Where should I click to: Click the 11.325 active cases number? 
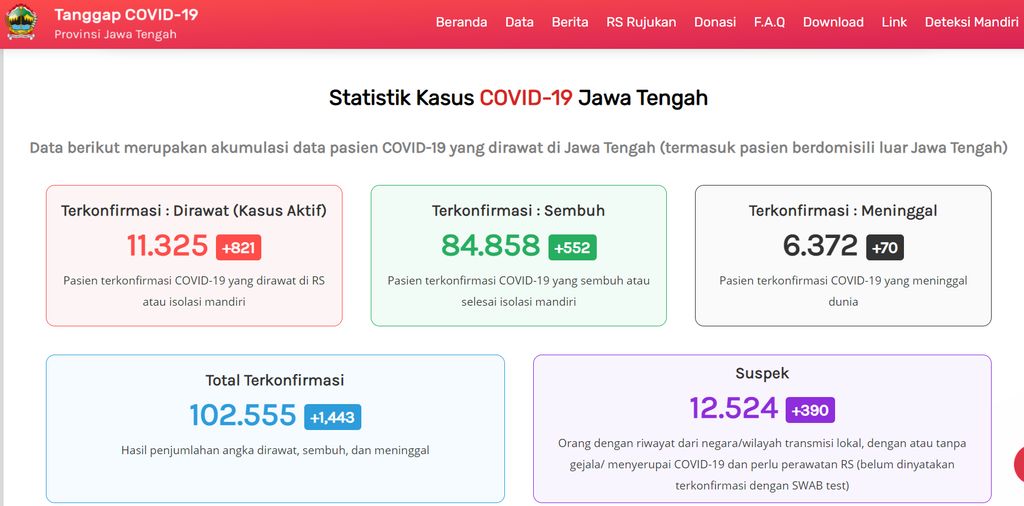pyautogui.click(x=167, y=246)
